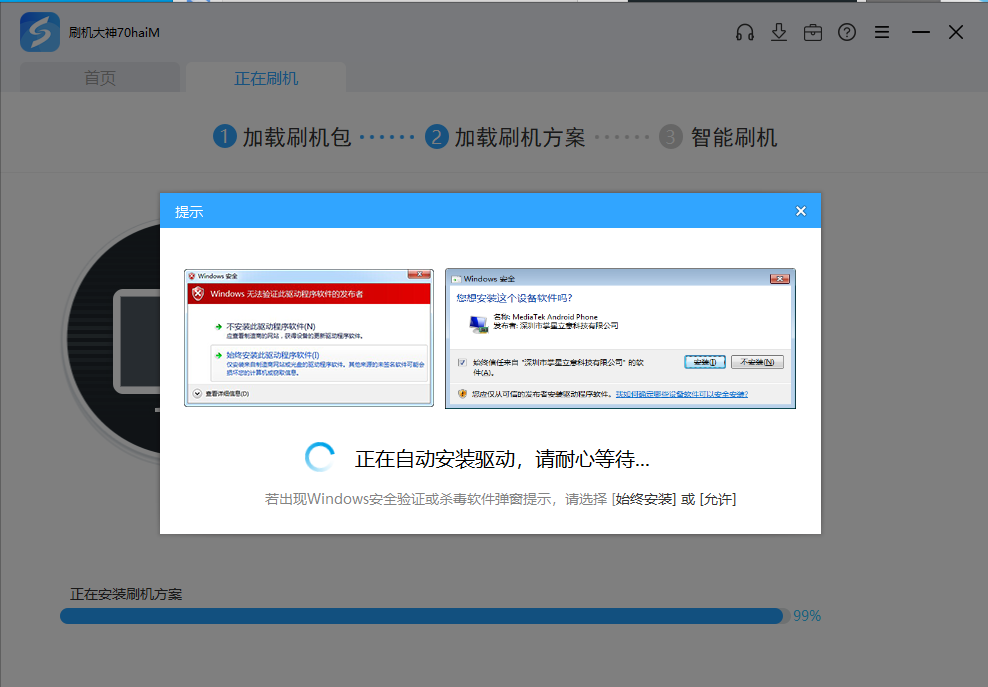The height and width of the screenshot is (687, 988).
Task: Open the hamburger main menu
Action: point(882,32)
